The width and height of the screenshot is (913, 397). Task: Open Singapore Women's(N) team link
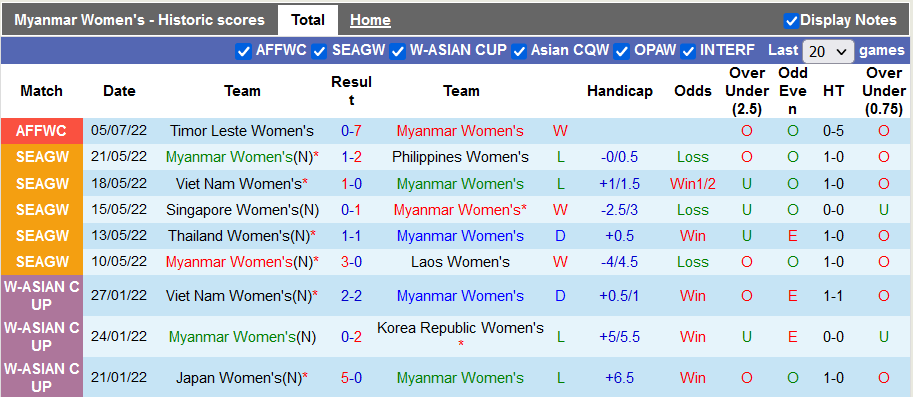coord(242,210)
